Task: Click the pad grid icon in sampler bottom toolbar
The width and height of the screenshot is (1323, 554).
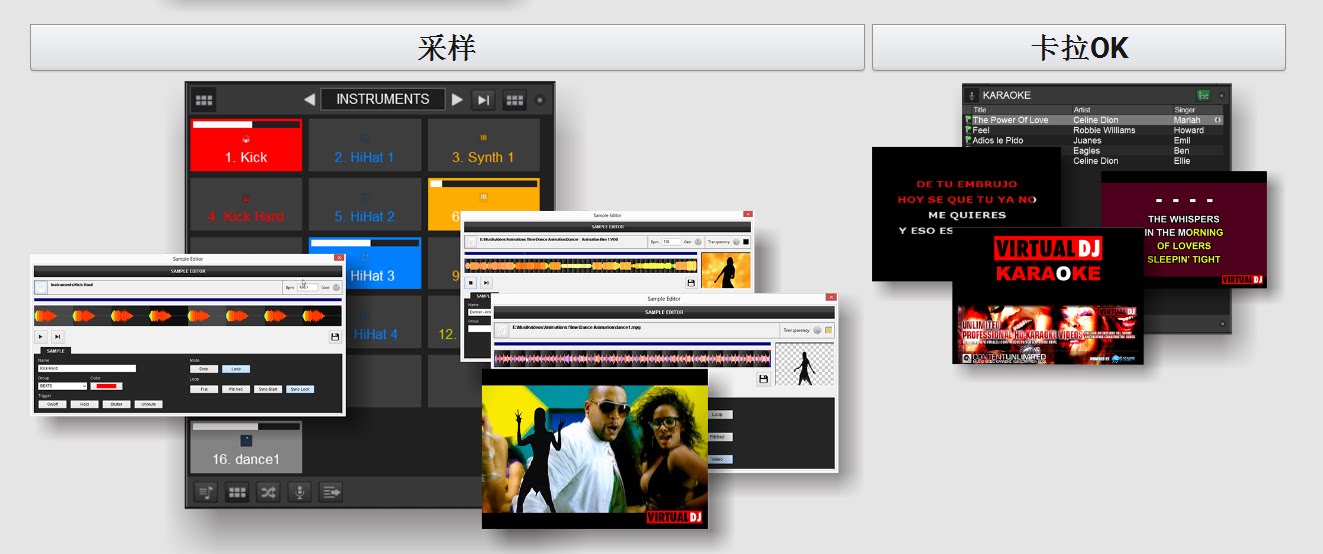Action: pyautogui.click(x=237, y=491)
